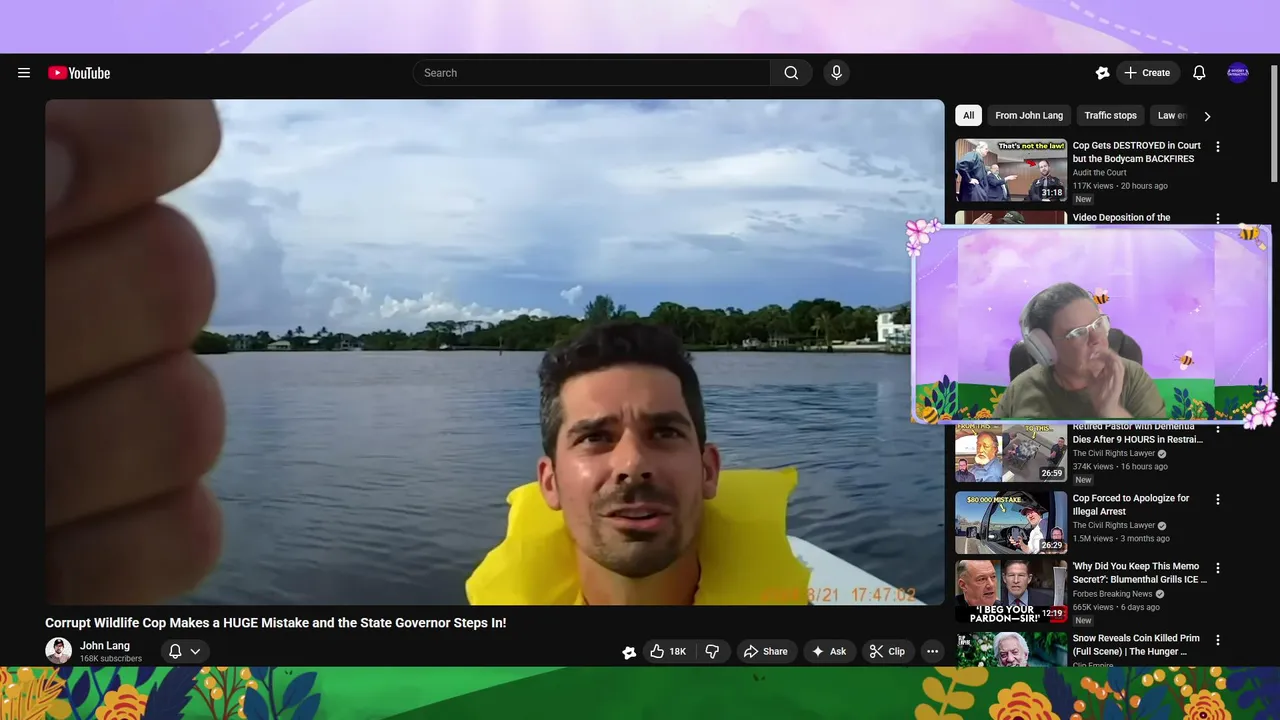This screenshot has height=720, width=1280.
Task: Open 'Cop Forced to Apologize for Illegal Arrest' title
Action: [1131, 505]
